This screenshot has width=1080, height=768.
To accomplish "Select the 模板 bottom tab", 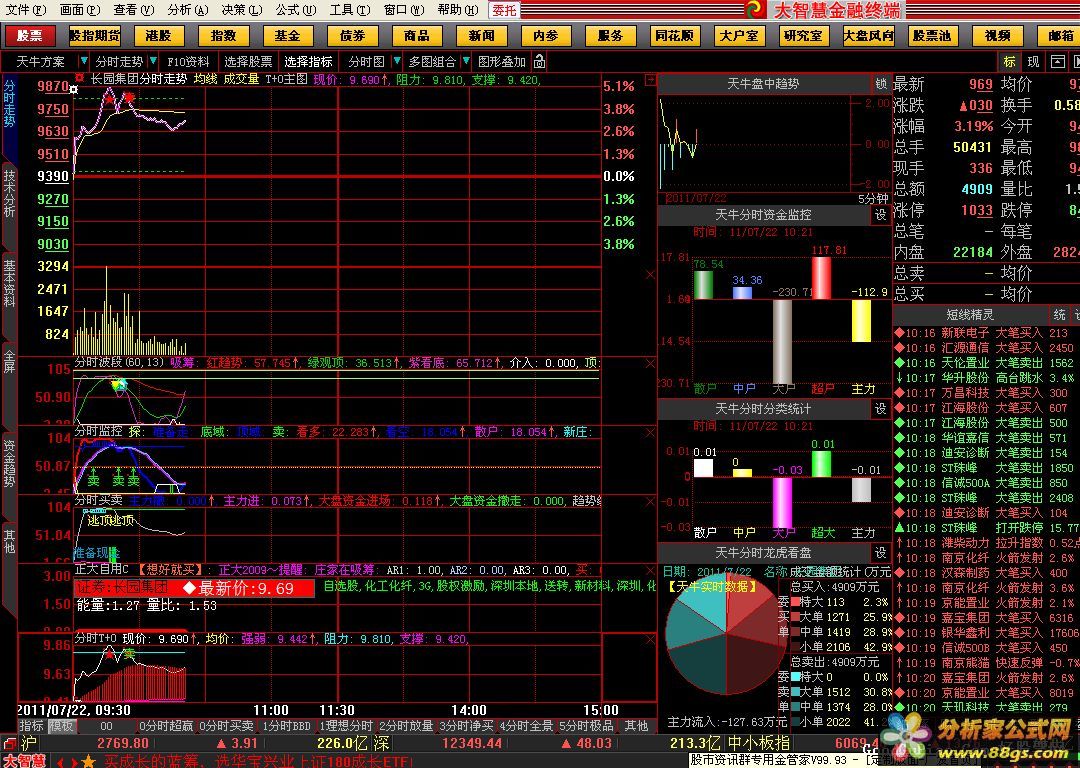I will click(x=61, y=726).
